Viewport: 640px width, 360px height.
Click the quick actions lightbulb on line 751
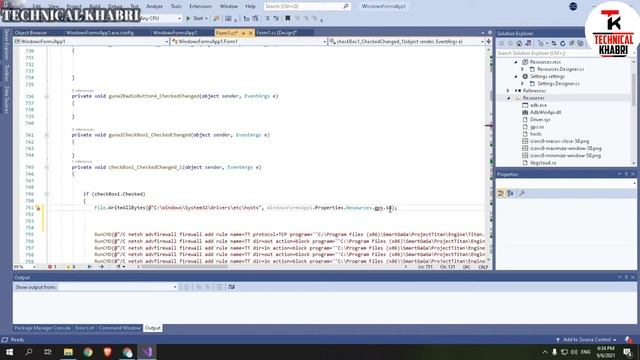[38, 208]
